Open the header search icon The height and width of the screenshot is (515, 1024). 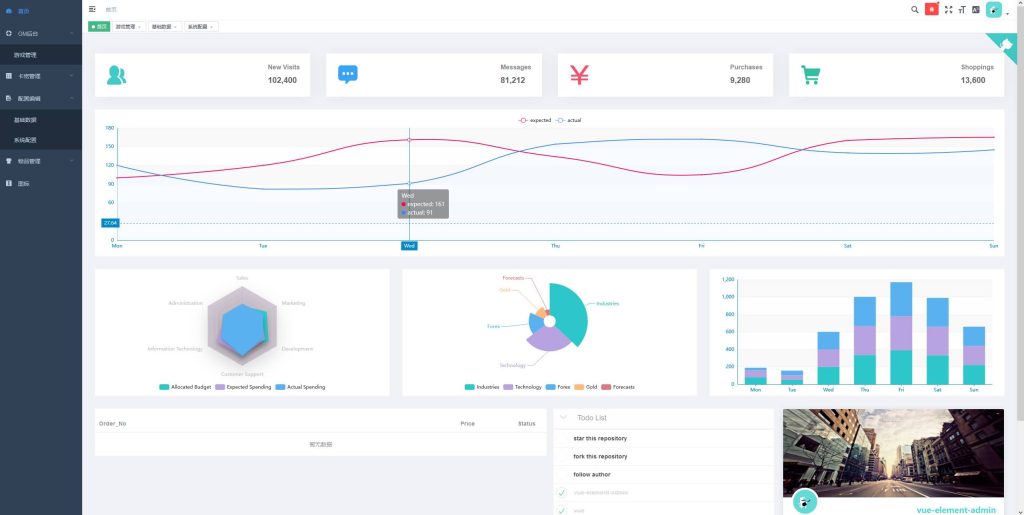(x=914, y=9)
